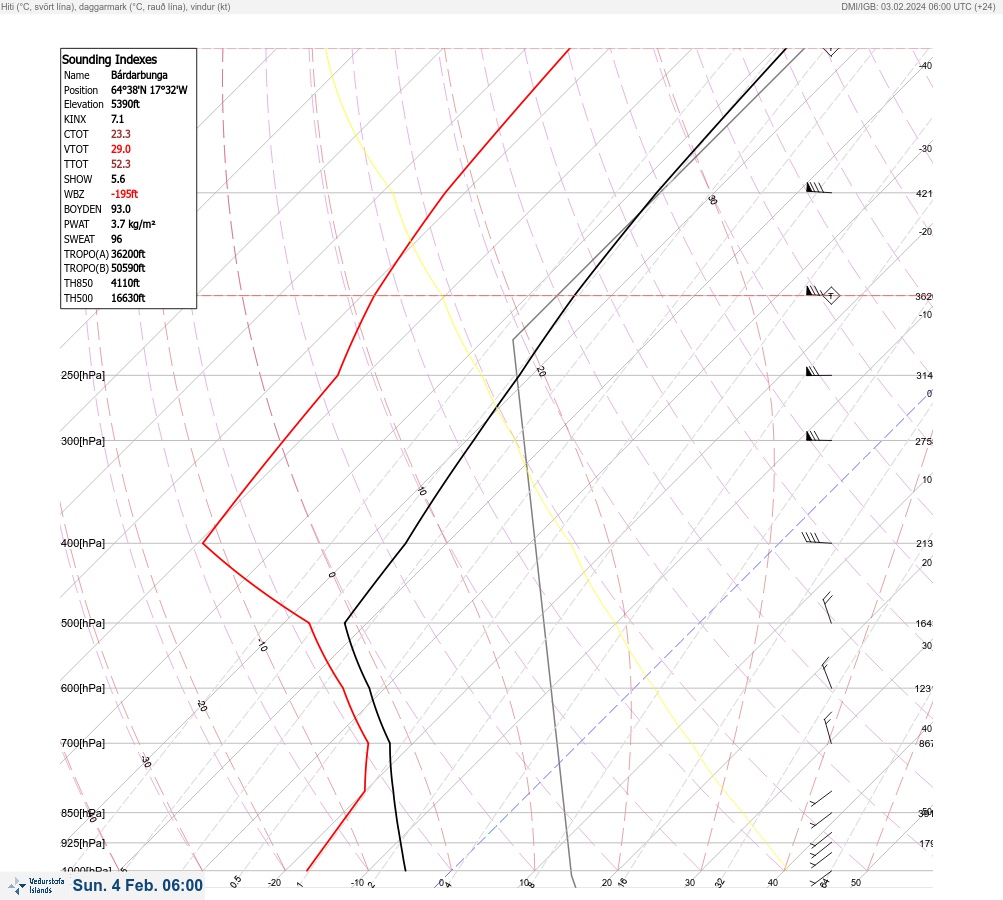Click the 'Sun. 4 Feb. 06:00' date label
Viewport: 1003px width, 900px height.
click(x=138, y=885)
